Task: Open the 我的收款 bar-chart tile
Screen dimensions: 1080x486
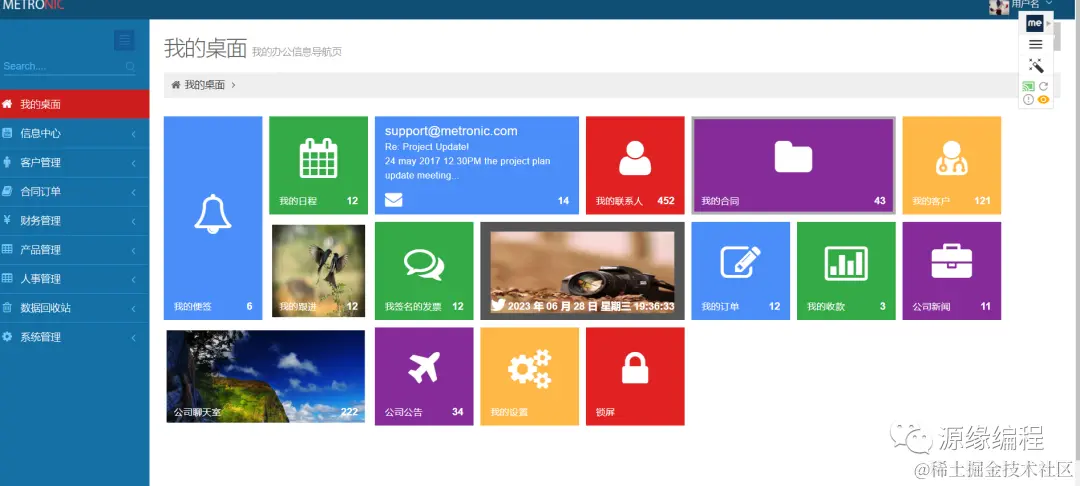Action: pyautogui.click(x=846, y=271)
